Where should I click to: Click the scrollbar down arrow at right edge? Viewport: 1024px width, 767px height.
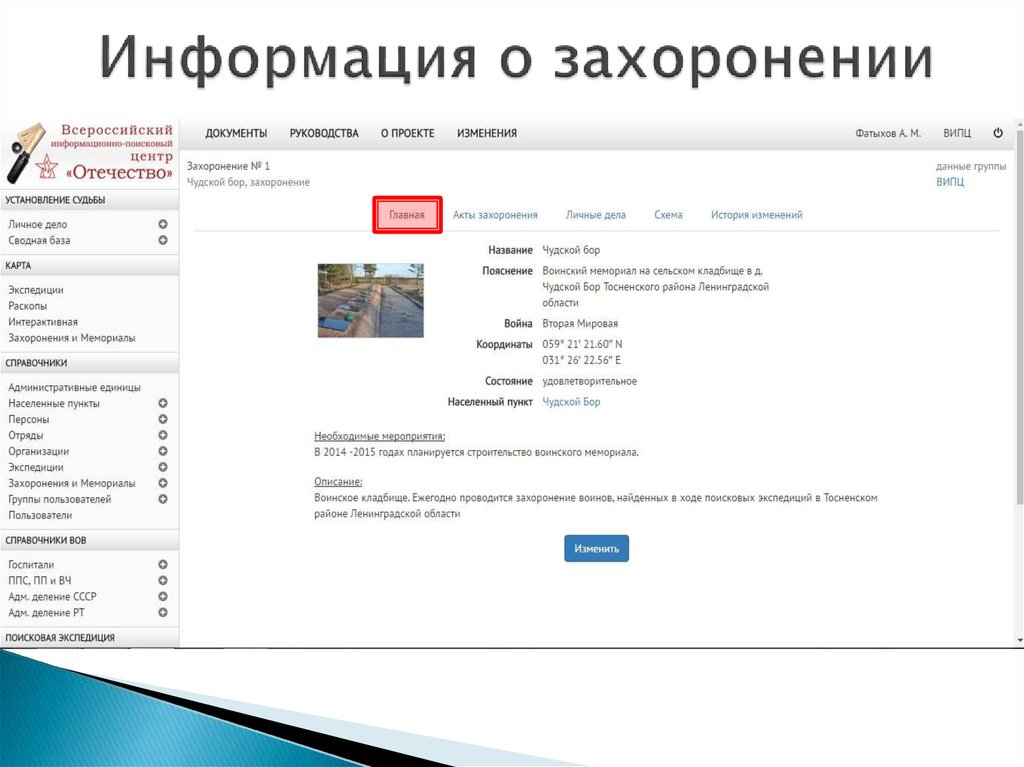point(1018,639)
